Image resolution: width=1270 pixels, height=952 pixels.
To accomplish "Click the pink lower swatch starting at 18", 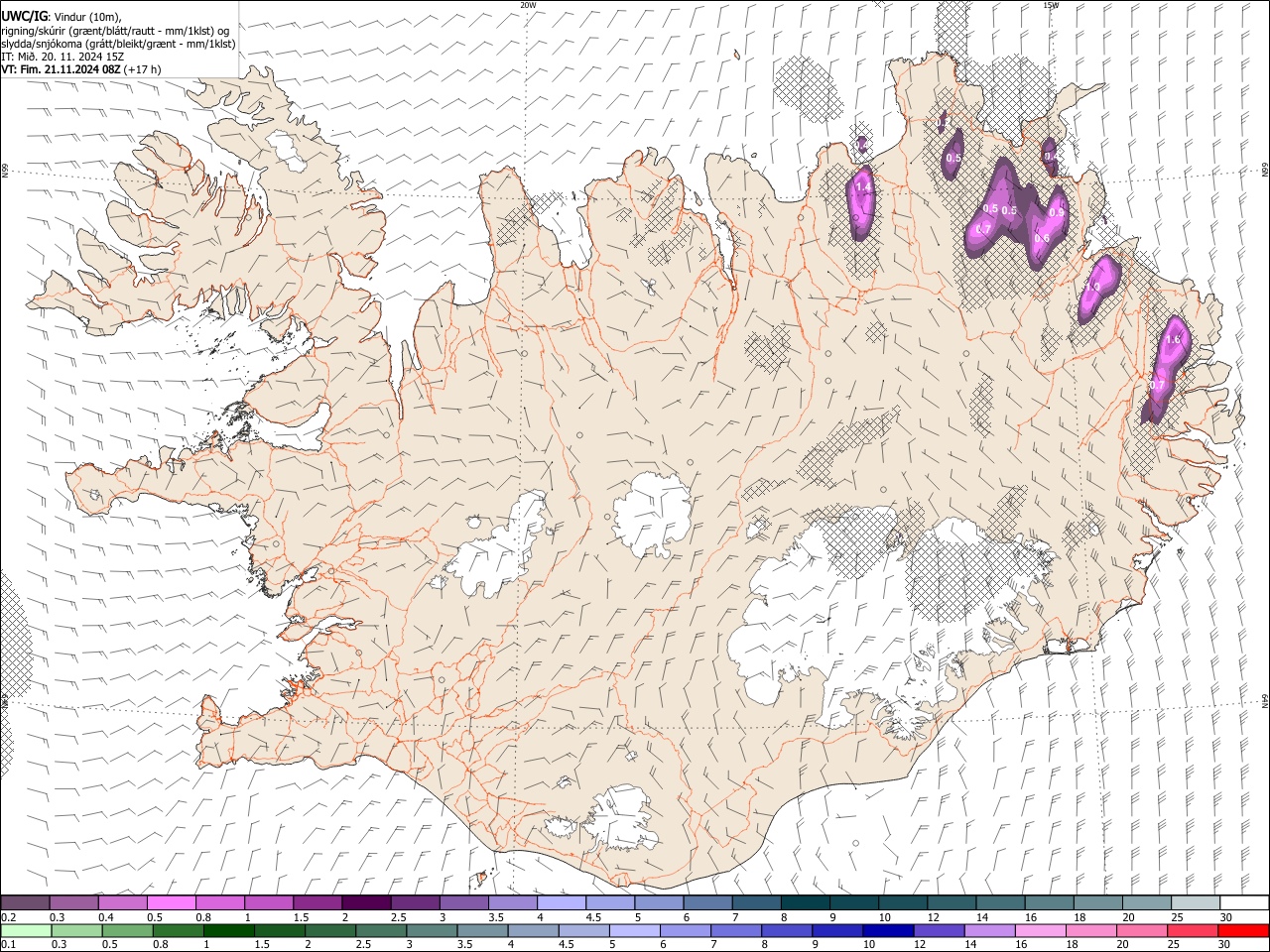I will click(x=1090, y=930).
